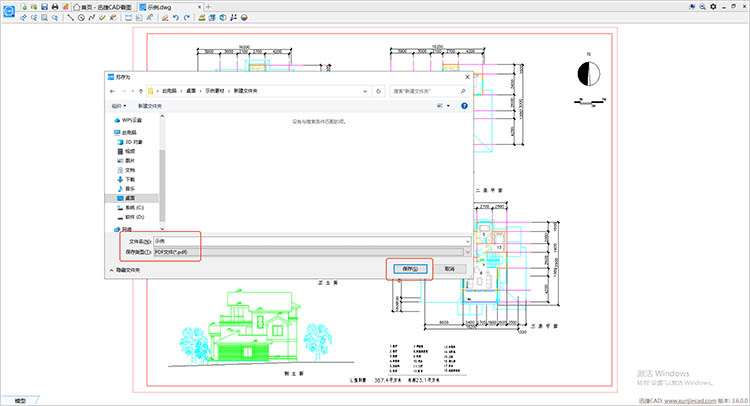Open the Layers icon in the toolbar
This screenshot has height=406, width=750.
202,18
